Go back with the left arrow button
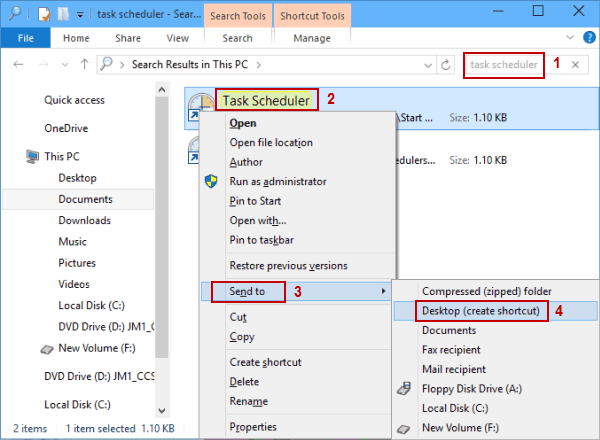The width and height of the screenshot is (600, 440). 18,64
